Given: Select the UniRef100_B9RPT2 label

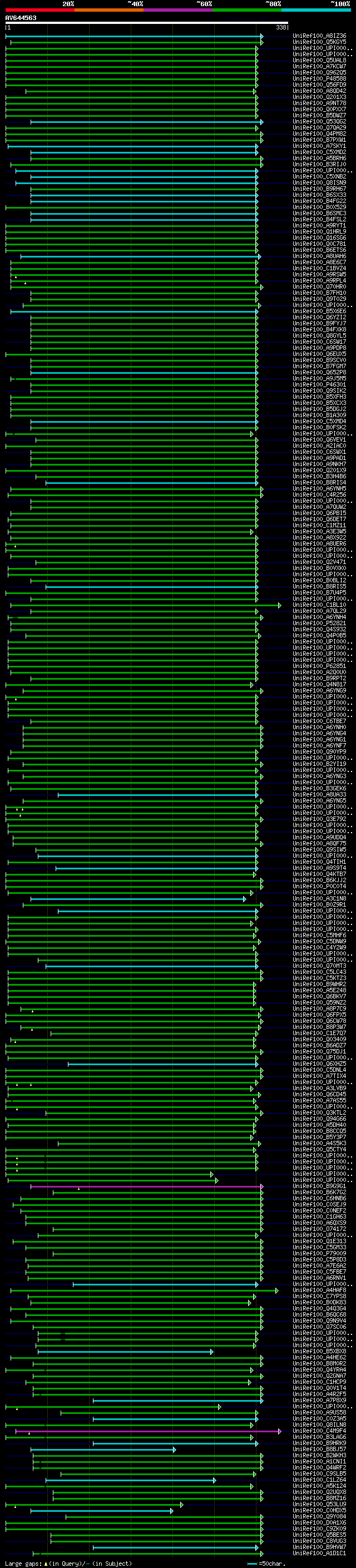Looking at the screenshot, I should click(x=319, y=679).
